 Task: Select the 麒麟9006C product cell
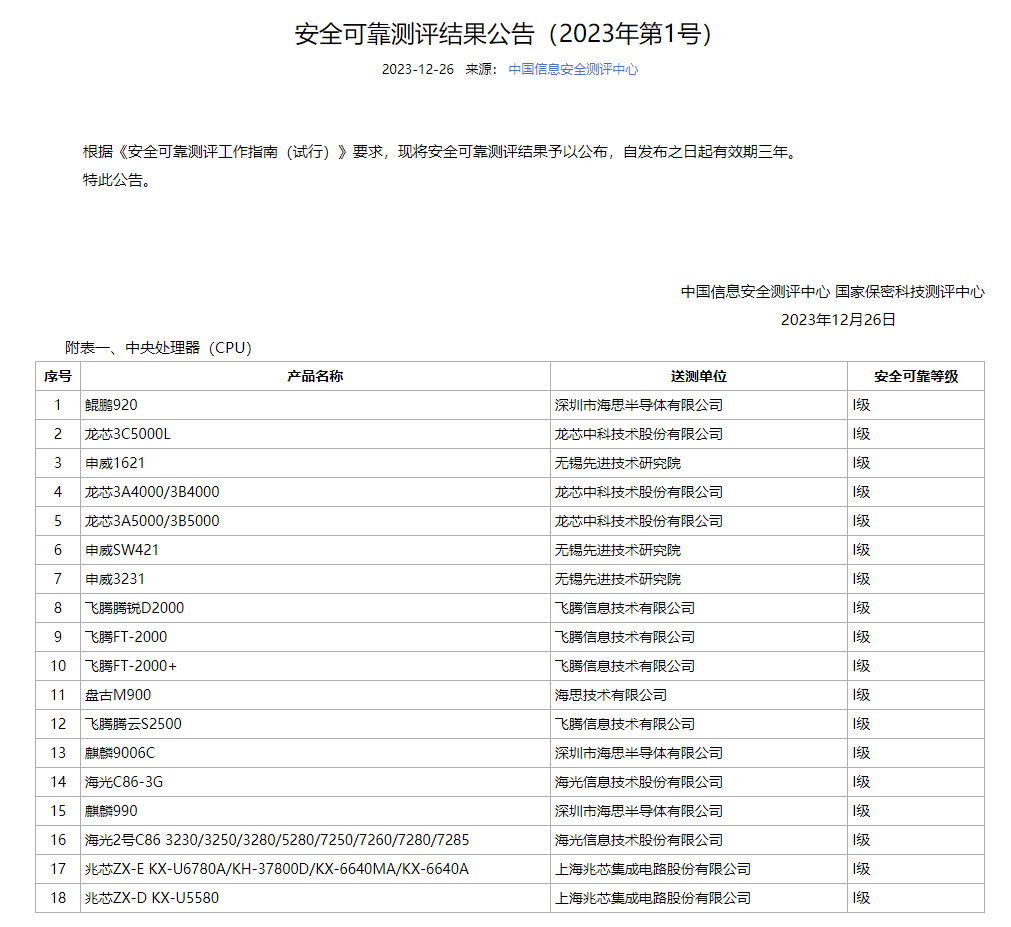315,754
